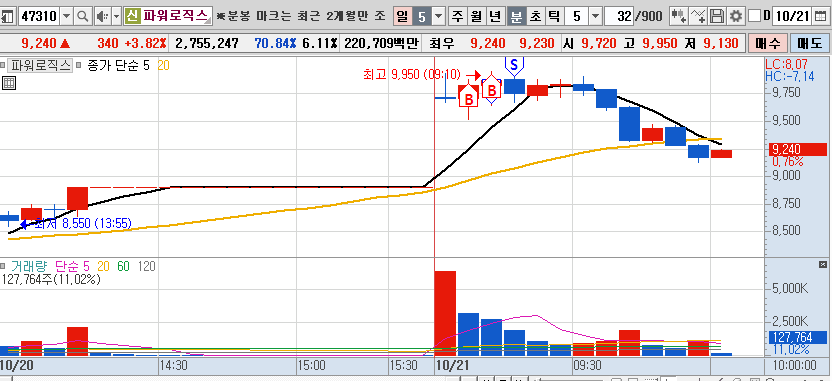Viewport: 832px width, 381px height.
Task: Click the blue 70.84% value
Action: pos(276,44)
